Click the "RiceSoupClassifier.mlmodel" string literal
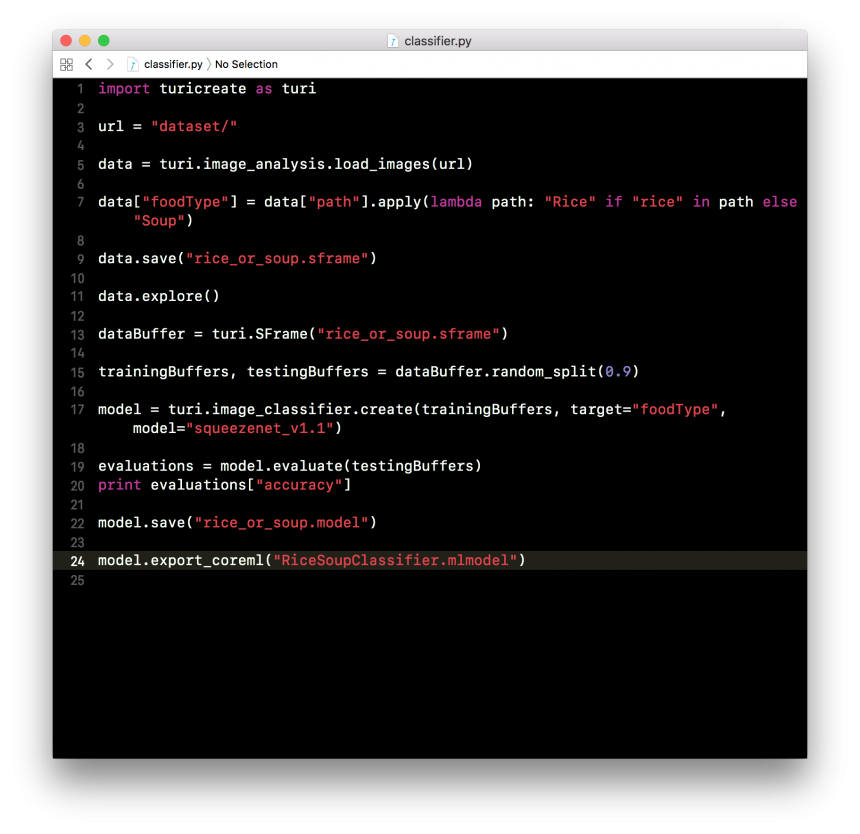 click(x=396, y=560)
